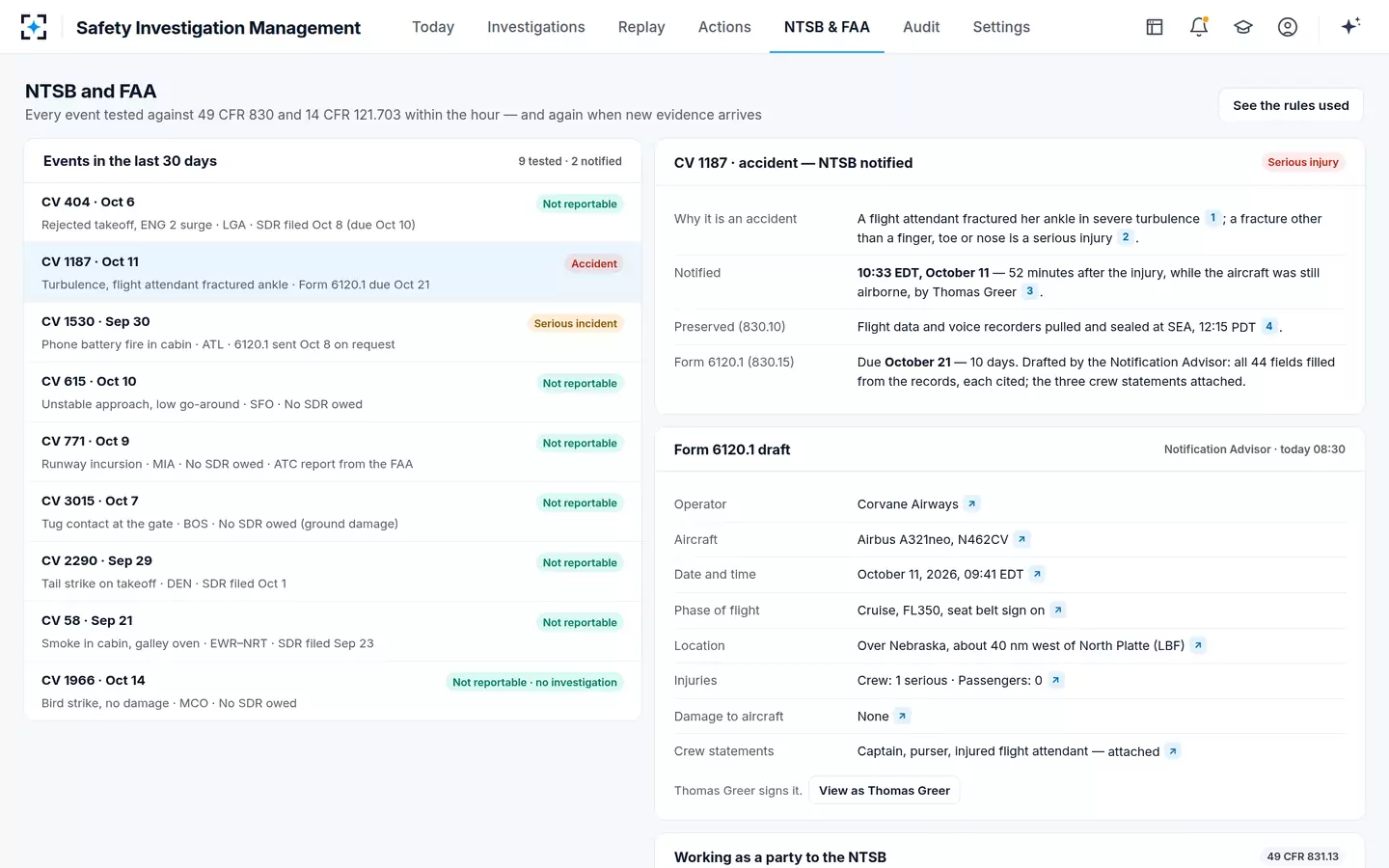The width and height of the screenshot is (1389, 868).
Task: Go to the Today tab
Action: [433, 27]
